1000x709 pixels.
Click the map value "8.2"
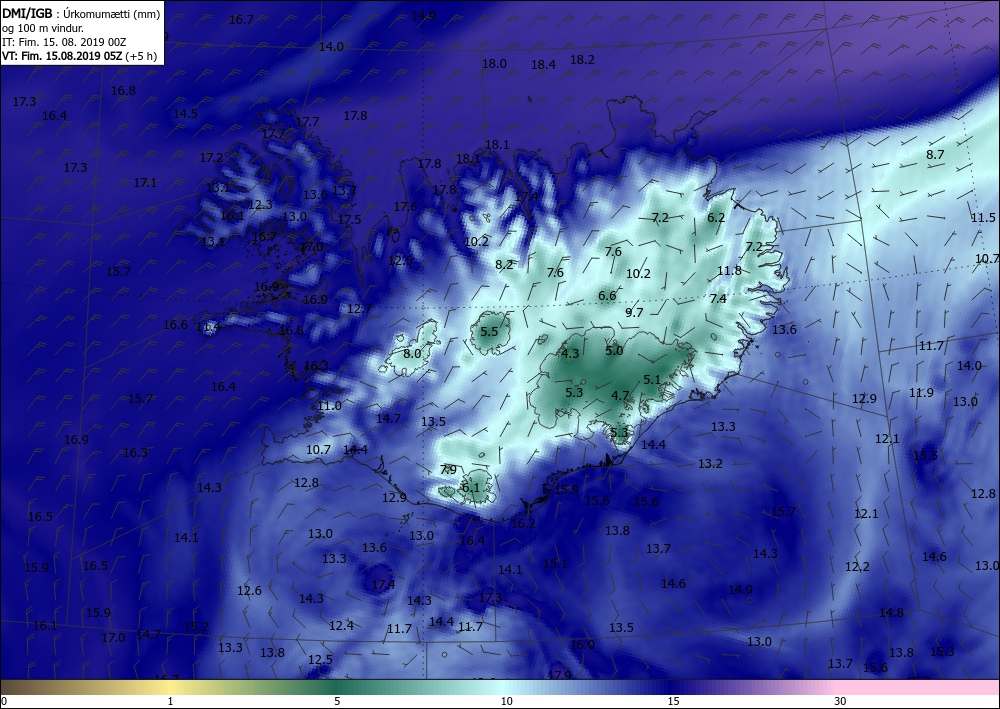click(504, 264)
